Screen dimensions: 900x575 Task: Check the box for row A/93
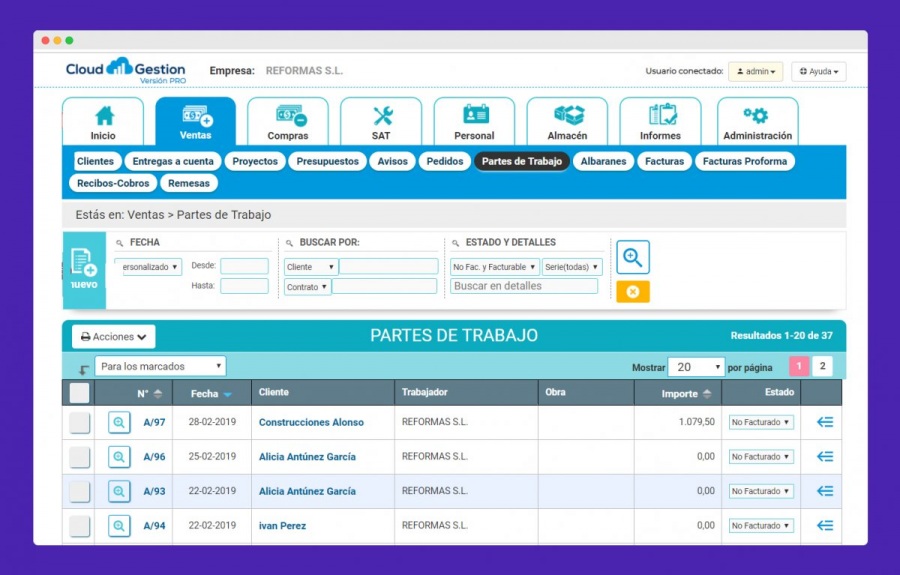(79, 492)
